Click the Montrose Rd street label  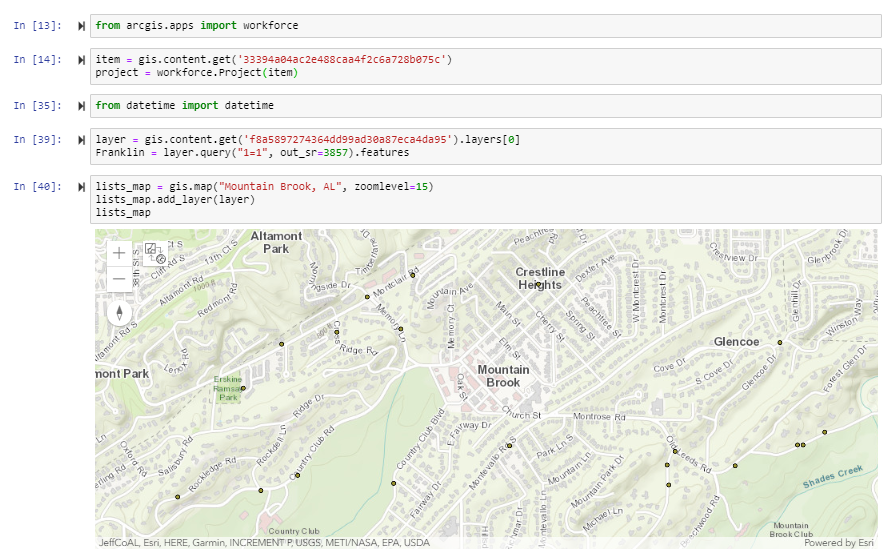599,417
